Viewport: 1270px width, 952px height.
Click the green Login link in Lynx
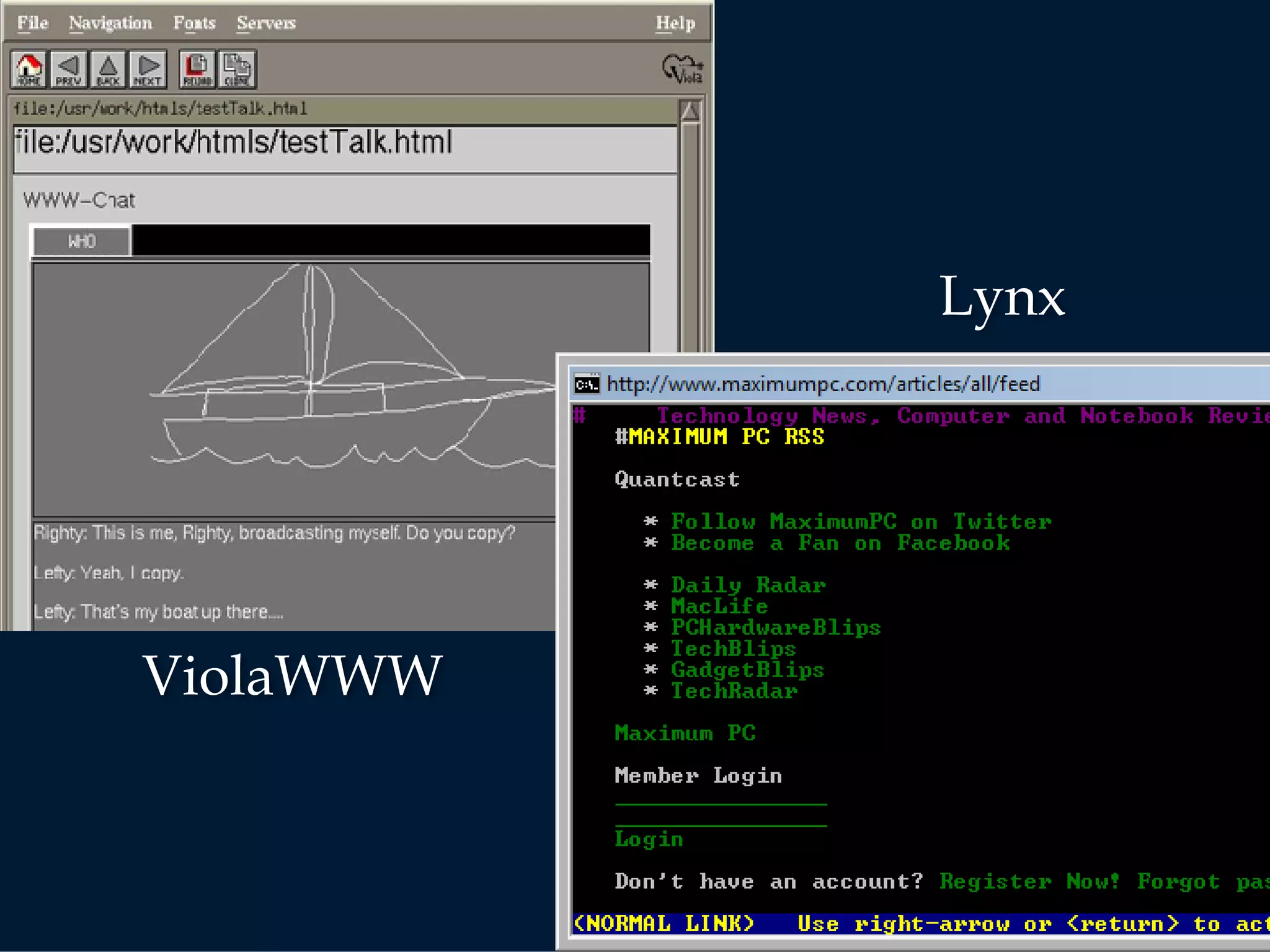pyautogui.click(x=649, y=839)
